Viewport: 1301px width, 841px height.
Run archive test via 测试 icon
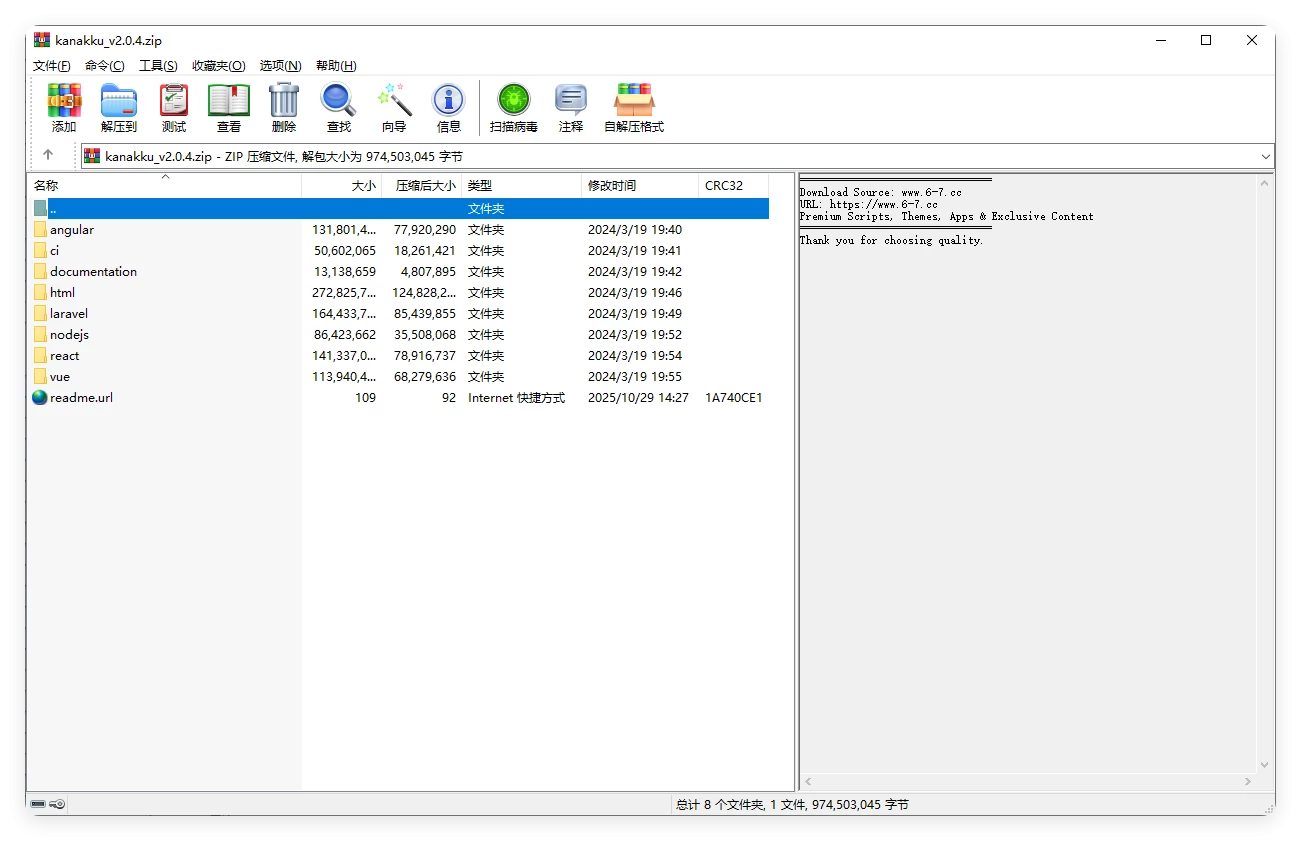point(173,107)
